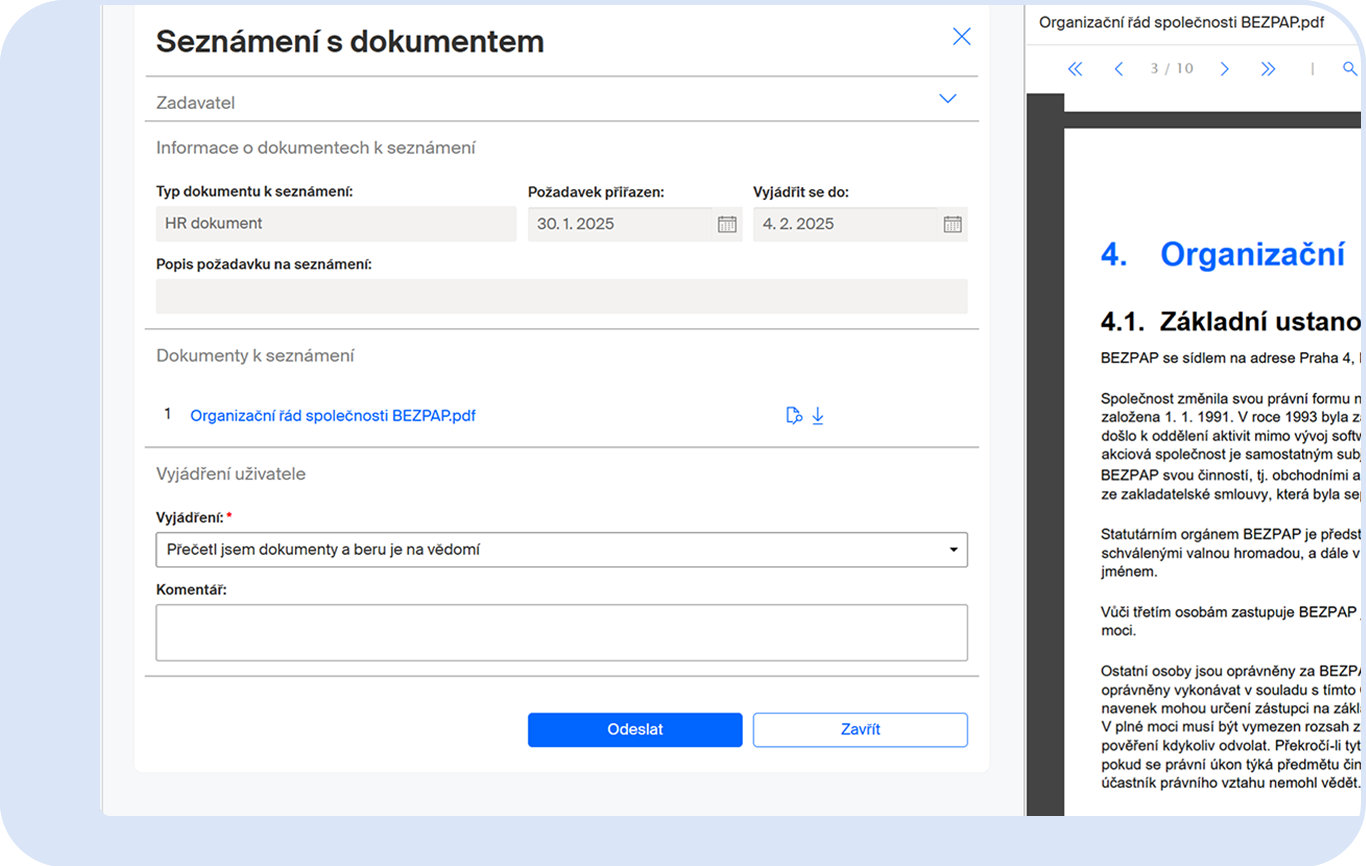This screenshot has width=1366, height=866.
Task: Click the Odeslat button
Action: pyautogui.click(x=635, y=730)
